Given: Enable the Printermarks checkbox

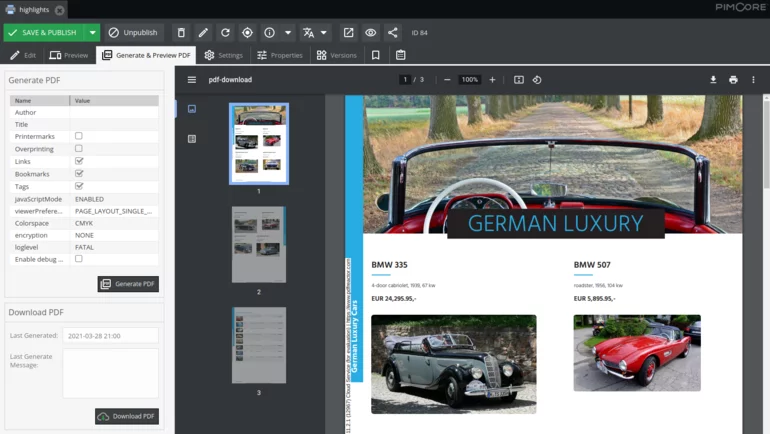Looking at the screenshot, I should pos(79,136).
